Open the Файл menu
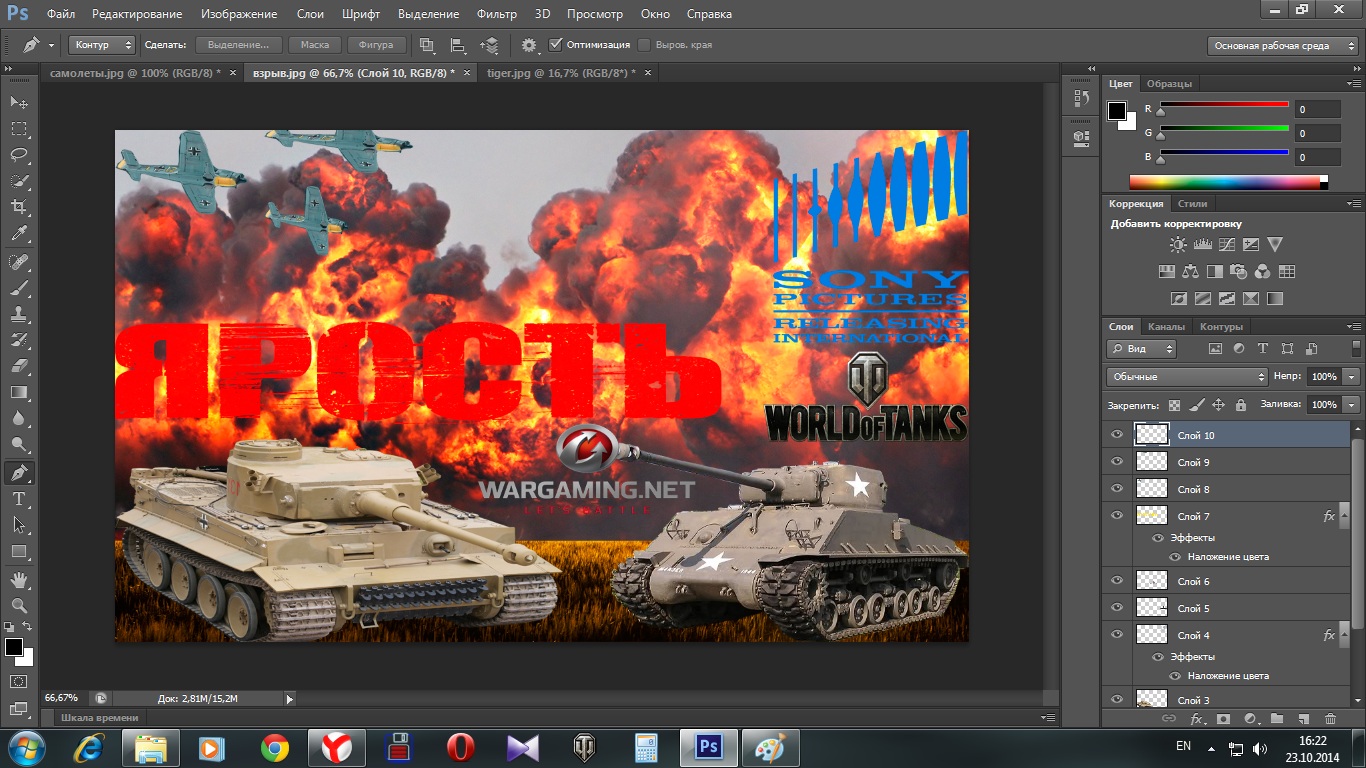Image resolution: width=1366 pixels, height=768 pixels. click(x=60, y=14)
